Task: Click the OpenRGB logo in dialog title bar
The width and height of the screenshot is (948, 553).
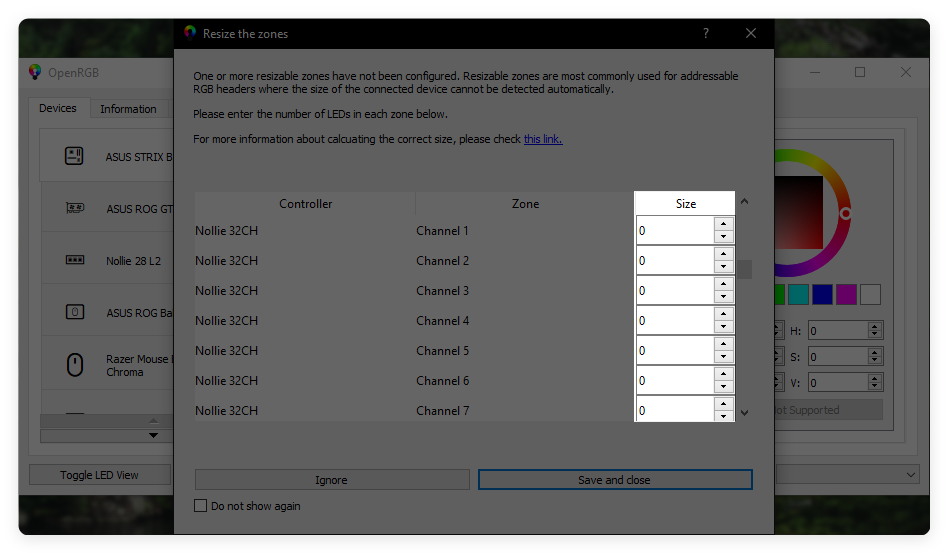Action: [x=190, y=33]
